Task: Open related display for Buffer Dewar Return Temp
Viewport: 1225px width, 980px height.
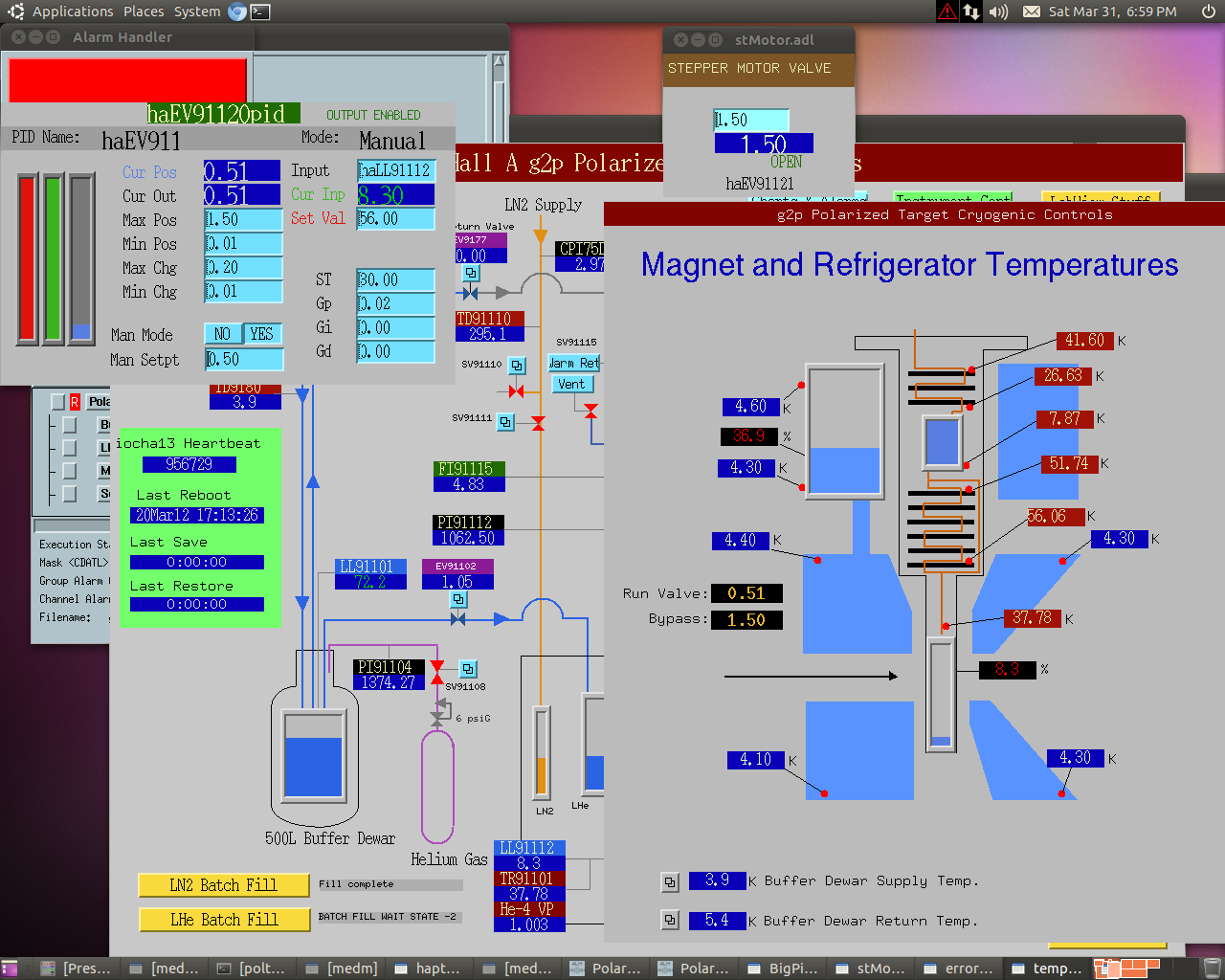Action: [670, 921]
